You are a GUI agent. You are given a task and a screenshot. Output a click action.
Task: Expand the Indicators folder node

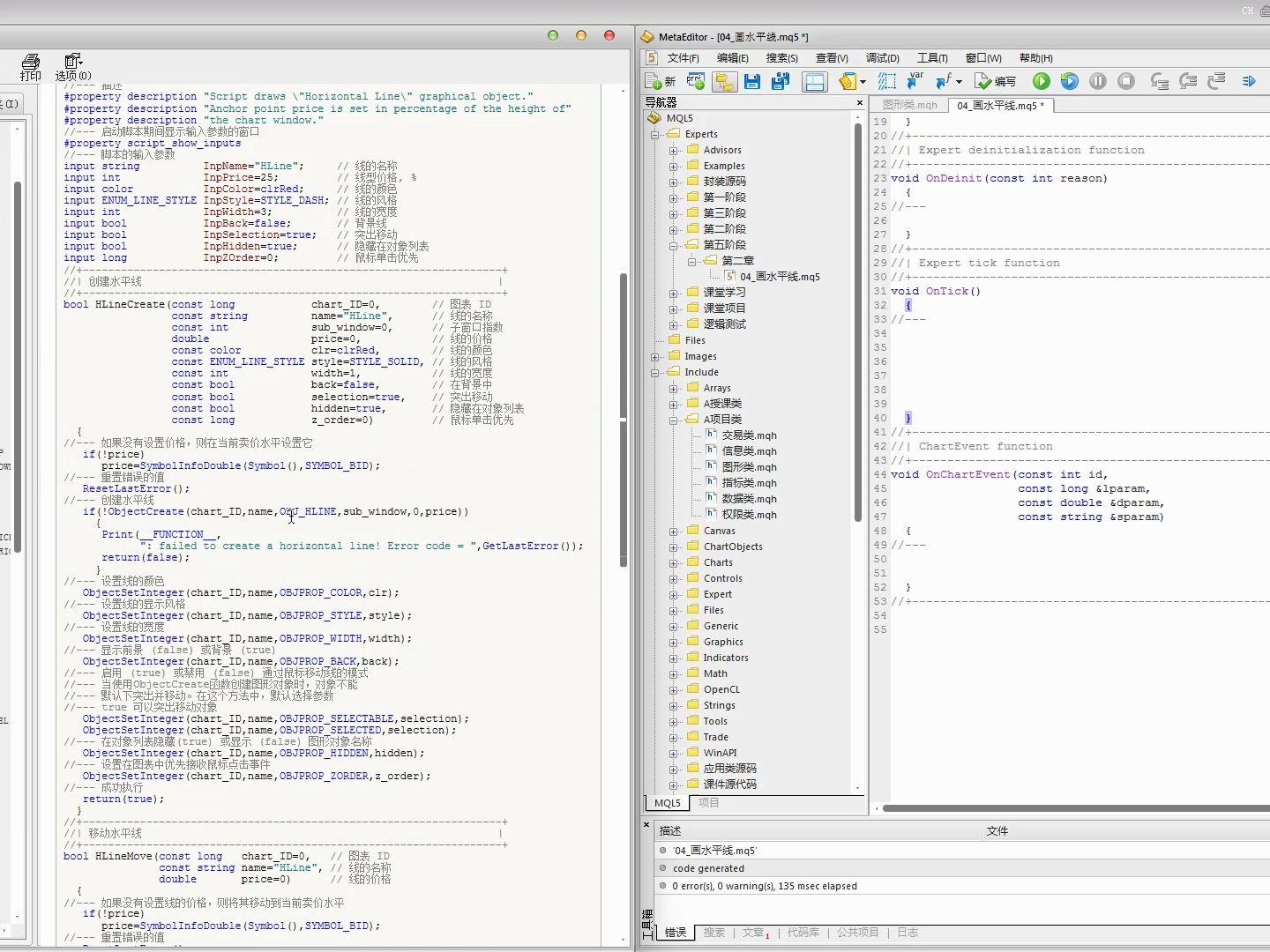tap(673, 658)
